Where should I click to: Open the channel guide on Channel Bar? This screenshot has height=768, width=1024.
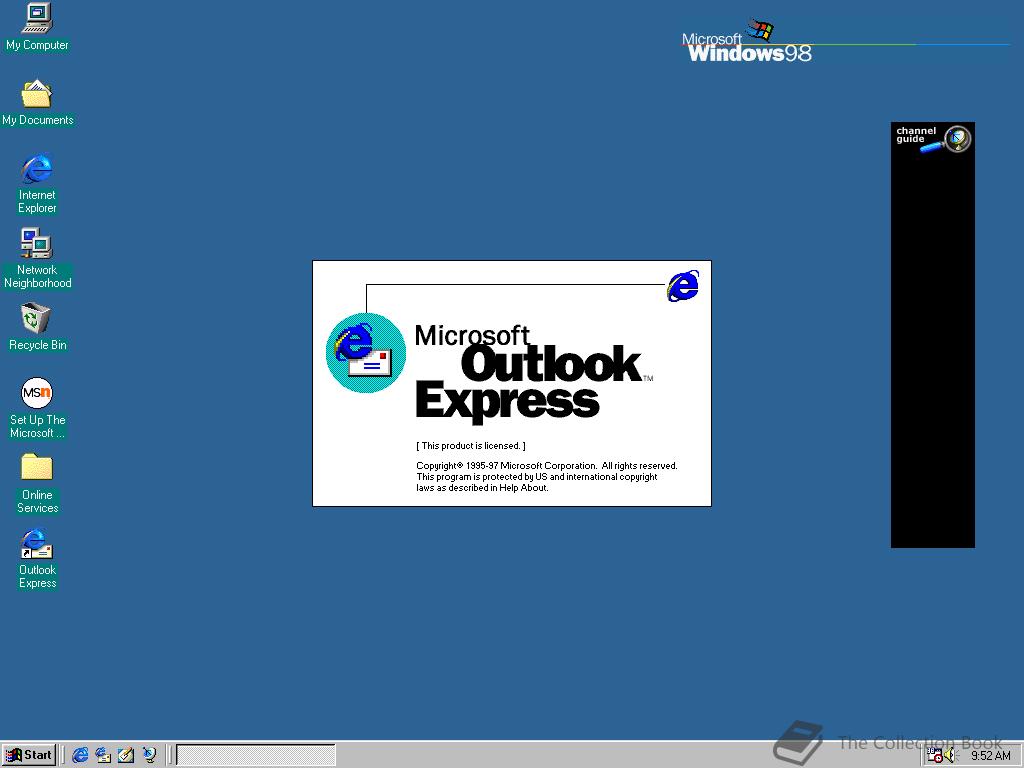933,138
